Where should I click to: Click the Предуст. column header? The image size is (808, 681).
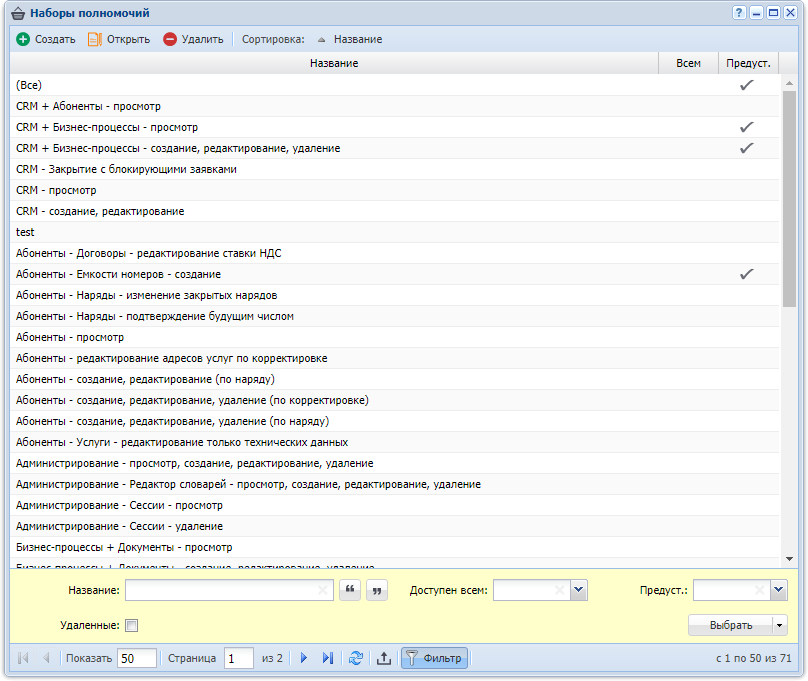(x=748, y=63)
